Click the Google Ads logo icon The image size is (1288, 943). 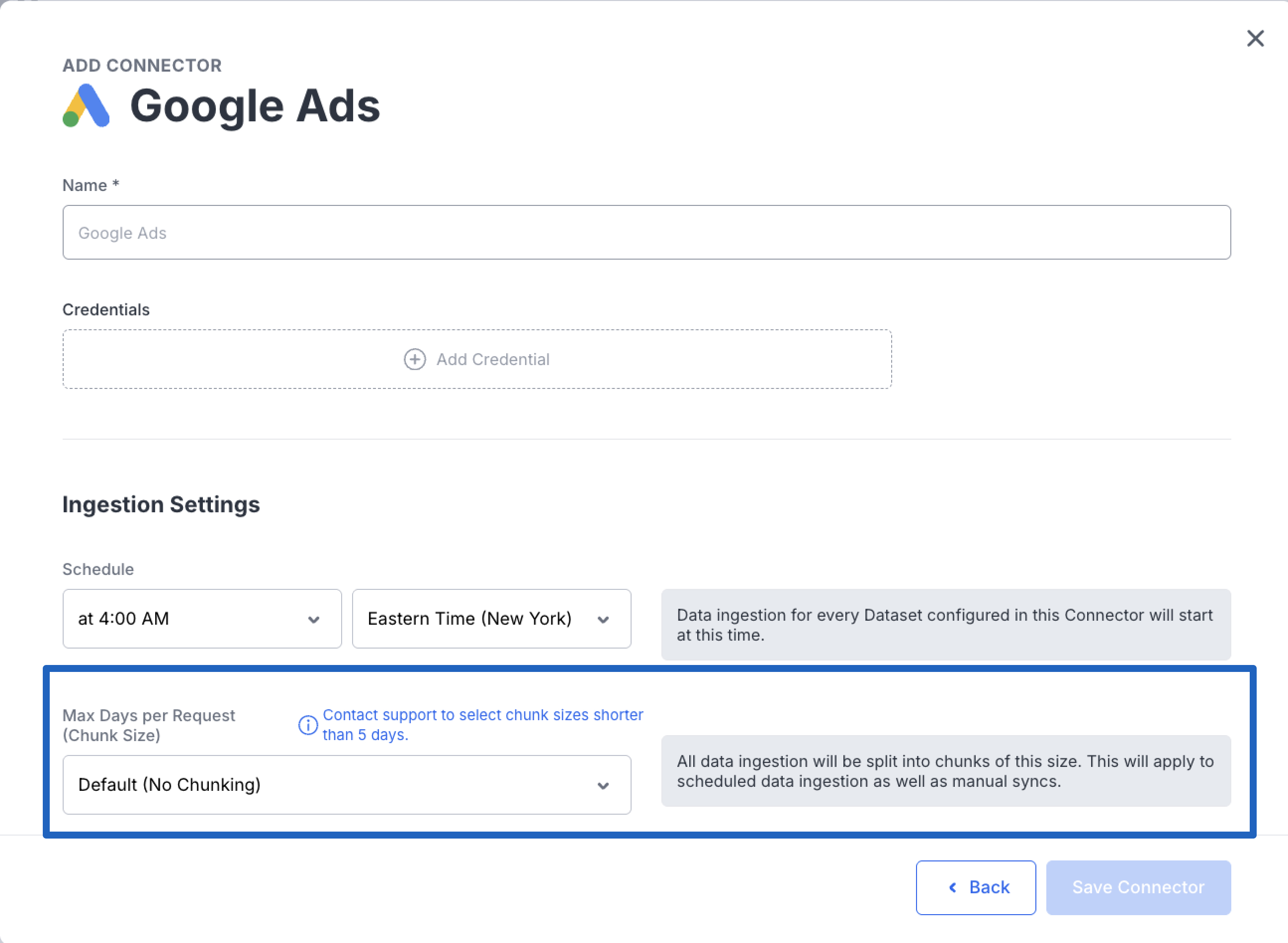point(86,106)
